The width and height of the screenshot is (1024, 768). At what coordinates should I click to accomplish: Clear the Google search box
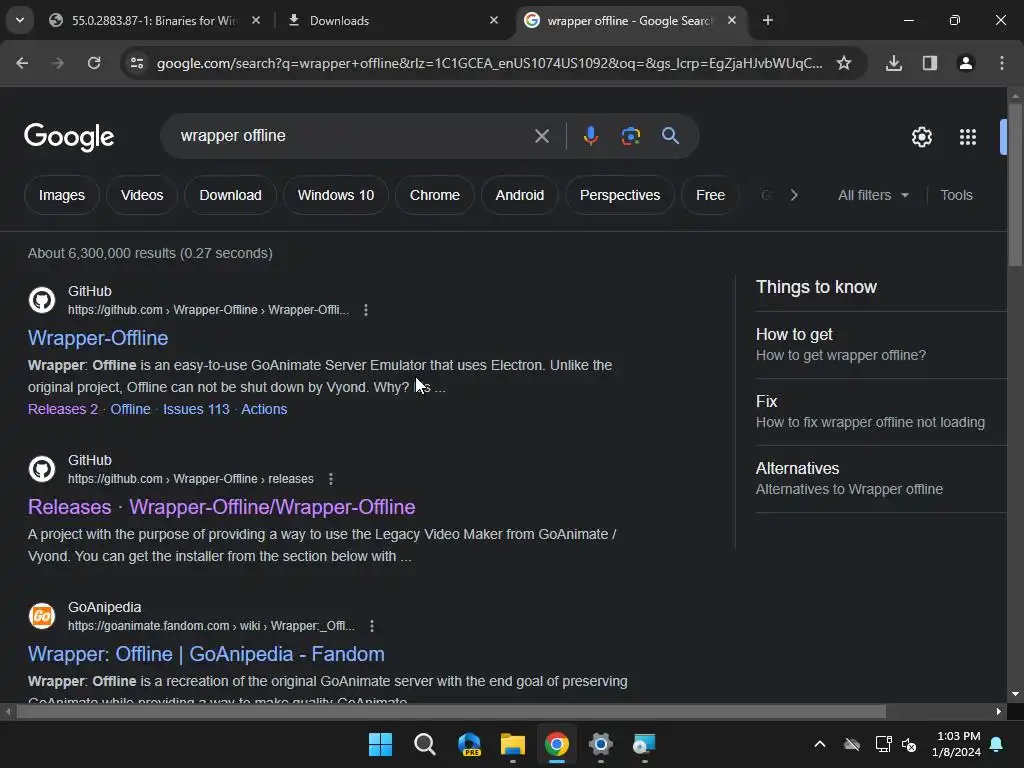point(541,136)
